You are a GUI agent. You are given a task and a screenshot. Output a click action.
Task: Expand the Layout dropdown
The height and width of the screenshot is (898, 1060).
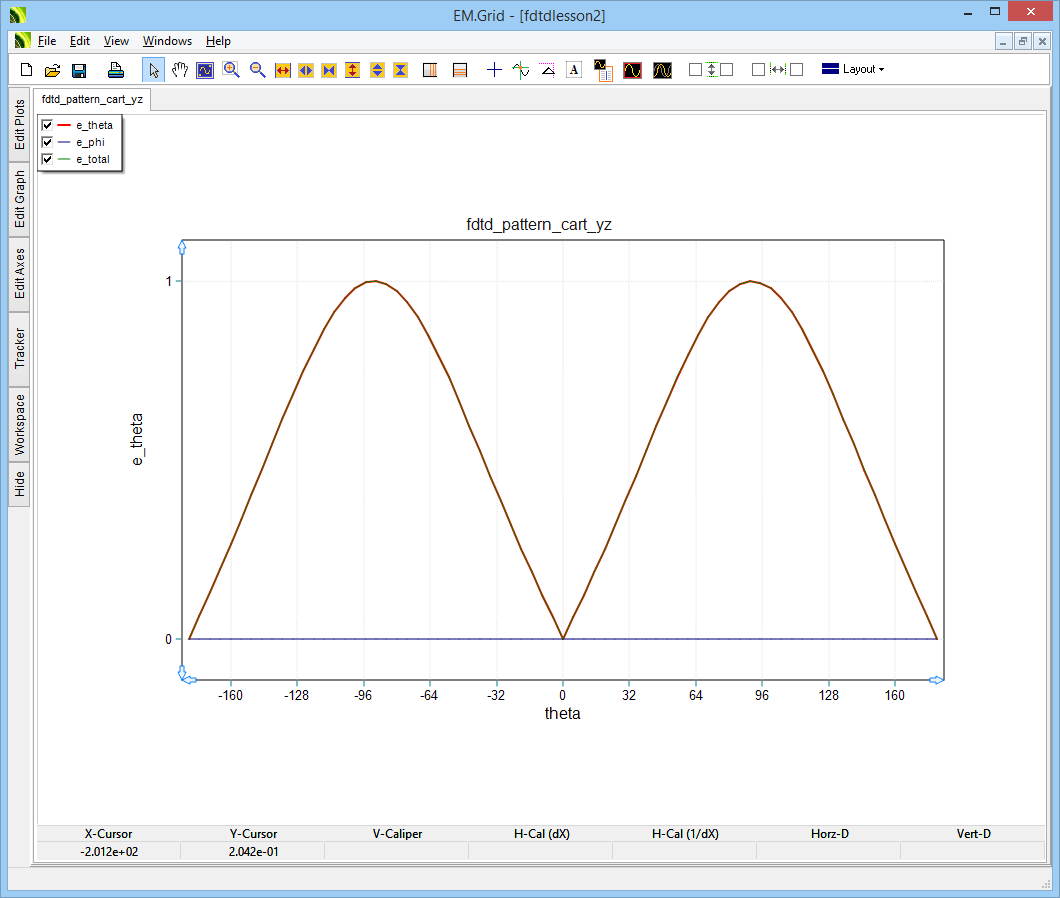point(853,70)
